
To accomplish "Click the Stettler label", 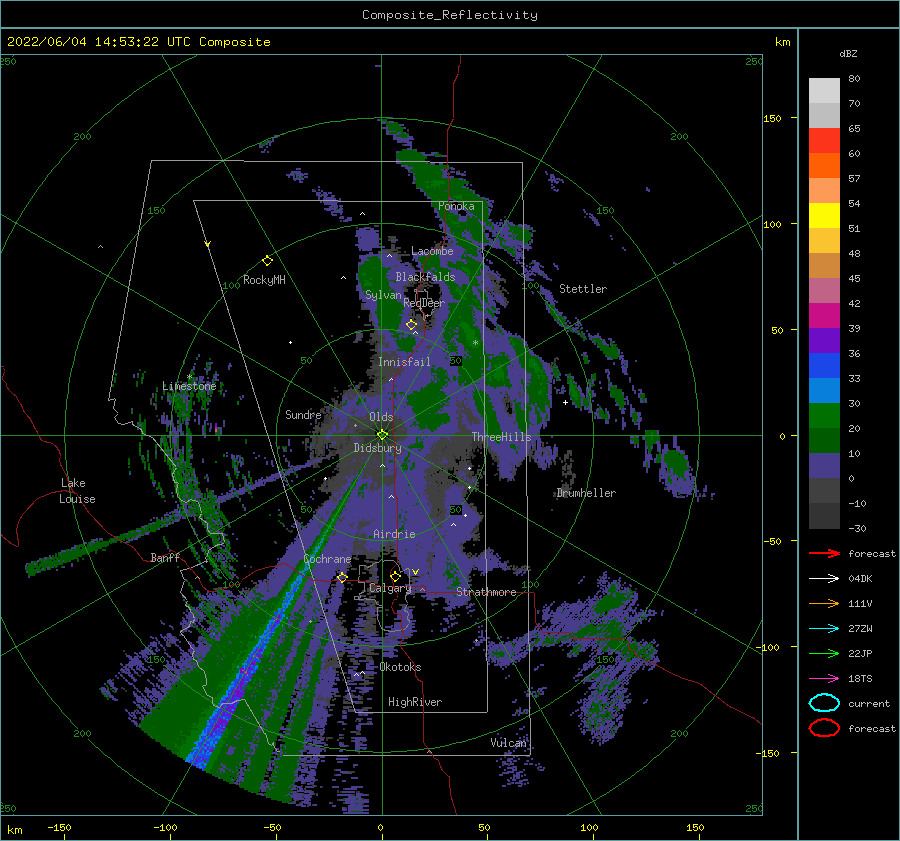I will 583,289.
